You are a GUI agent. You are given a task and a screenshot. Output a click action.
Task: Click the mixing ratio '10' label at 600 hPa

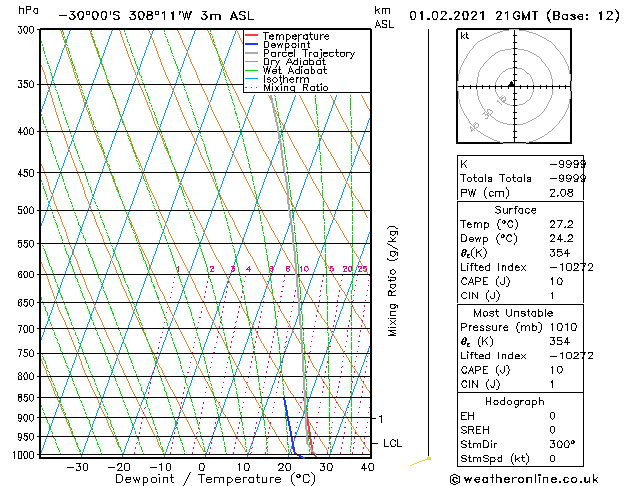pyautogui.click(x=304, y=269)
